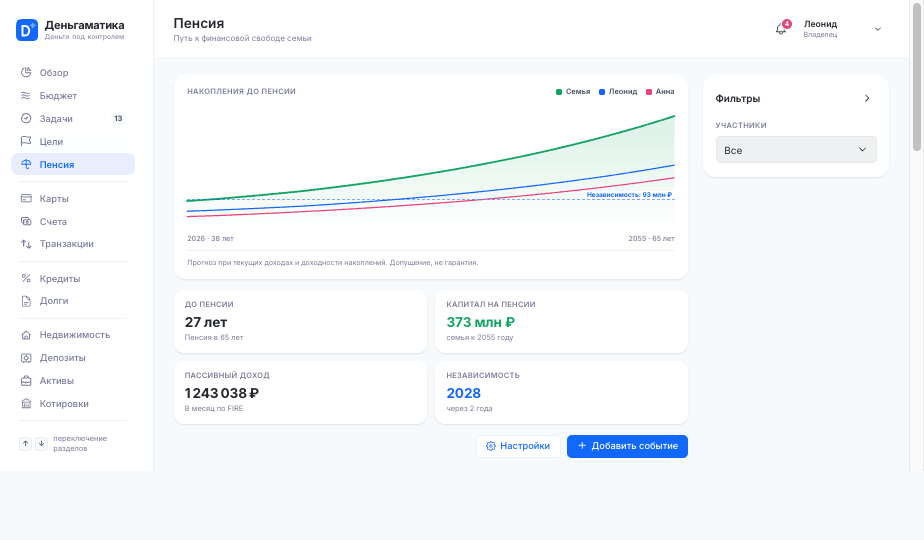Click the Задачи checkmark icon
The height and width of the screenshot is (540, 924).
pos(26,118)
